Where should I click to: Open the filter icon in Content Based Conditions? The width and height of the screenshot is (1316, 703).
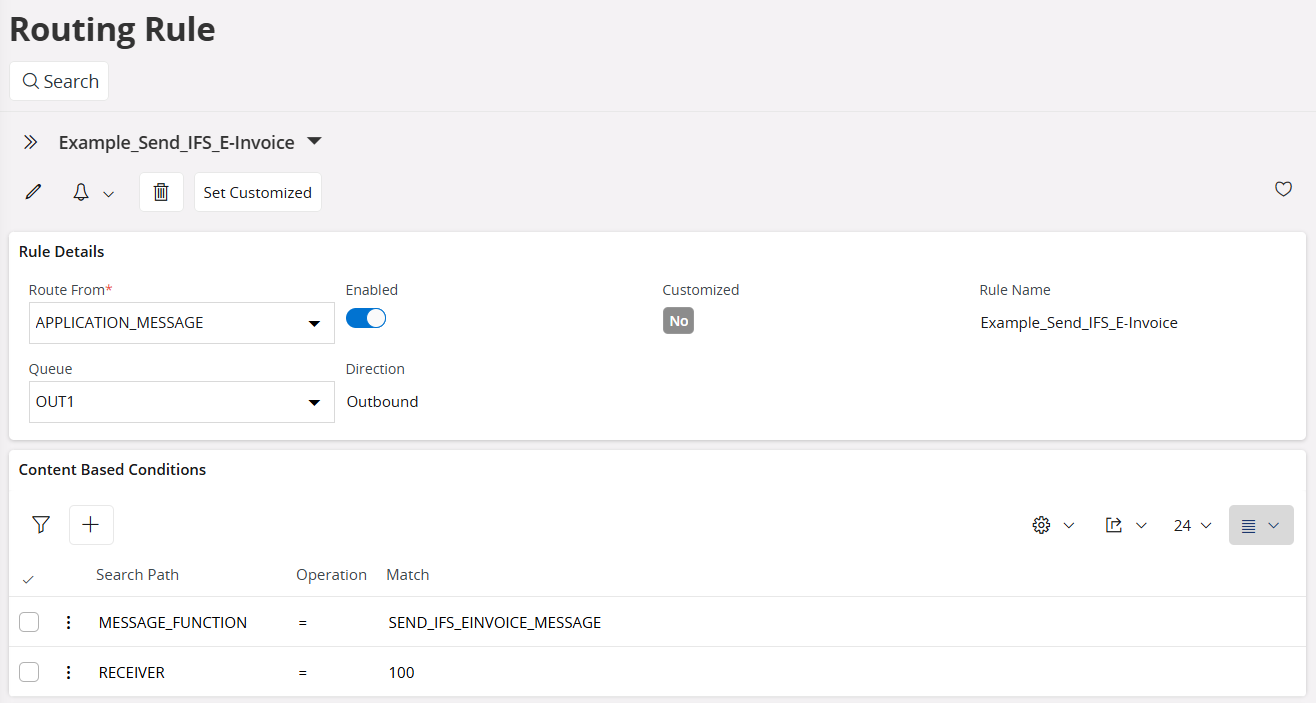click(40, 524)
